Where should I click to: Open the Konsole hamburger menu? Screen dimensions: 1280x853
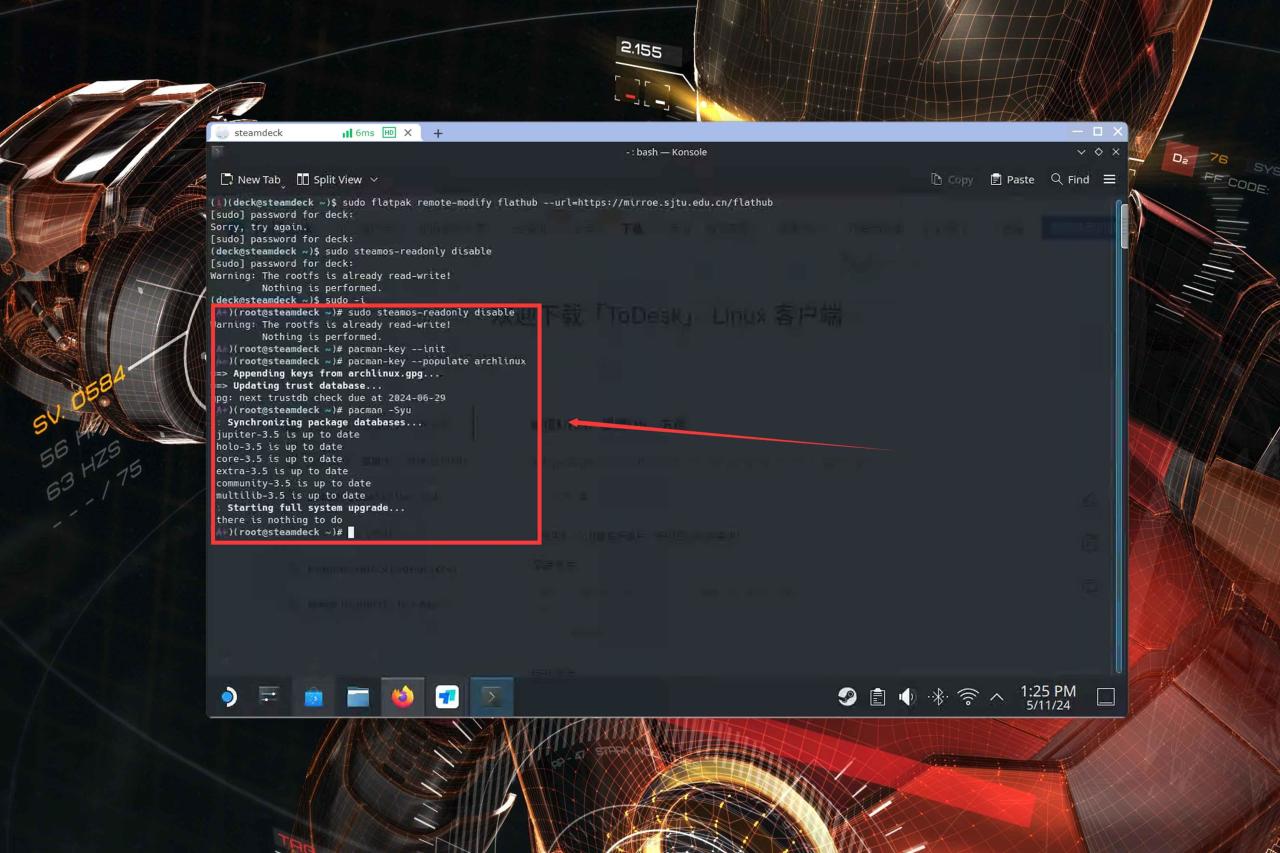[x=1109, y=179]
